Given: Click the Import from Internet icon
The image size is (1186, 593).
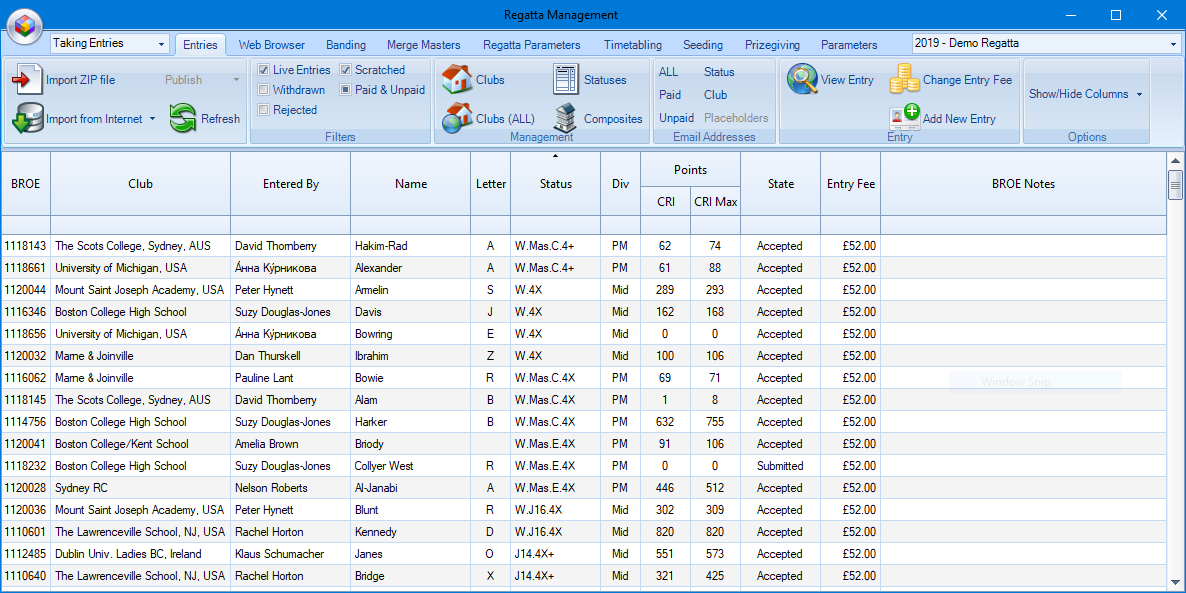Looking at the screenshot, I should [27, 119].
